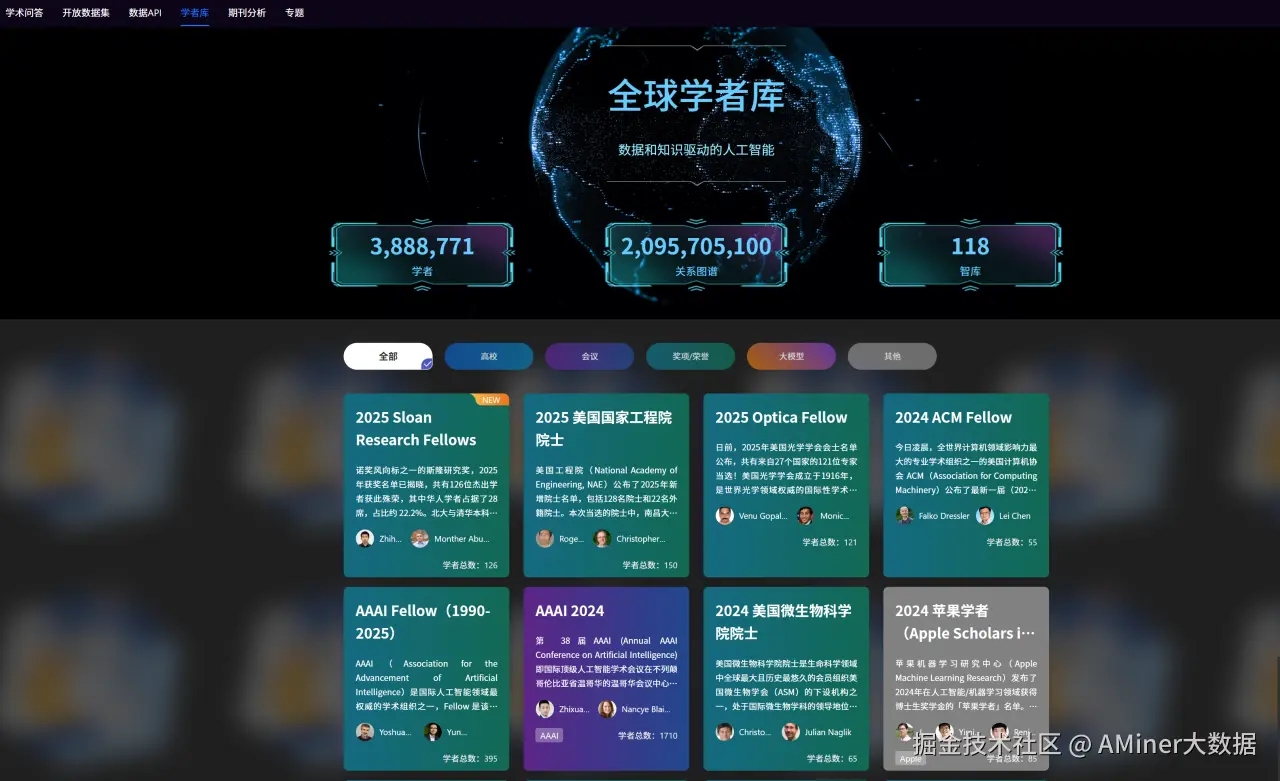This screenshot has height=781, width=1280.
Task: Open the 期刊分析 tab
Action: click(246, 13)
